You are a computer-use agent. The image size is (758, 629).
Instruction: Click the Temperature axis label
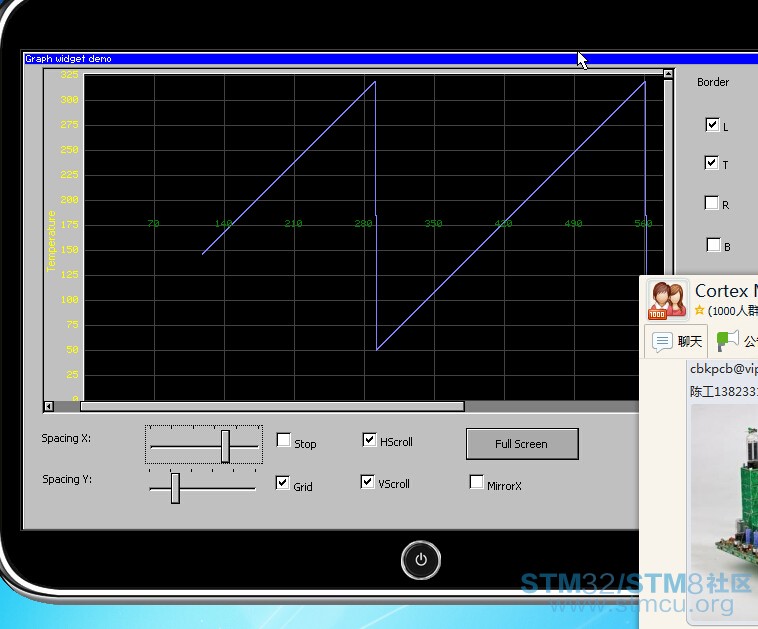(51, 241)
